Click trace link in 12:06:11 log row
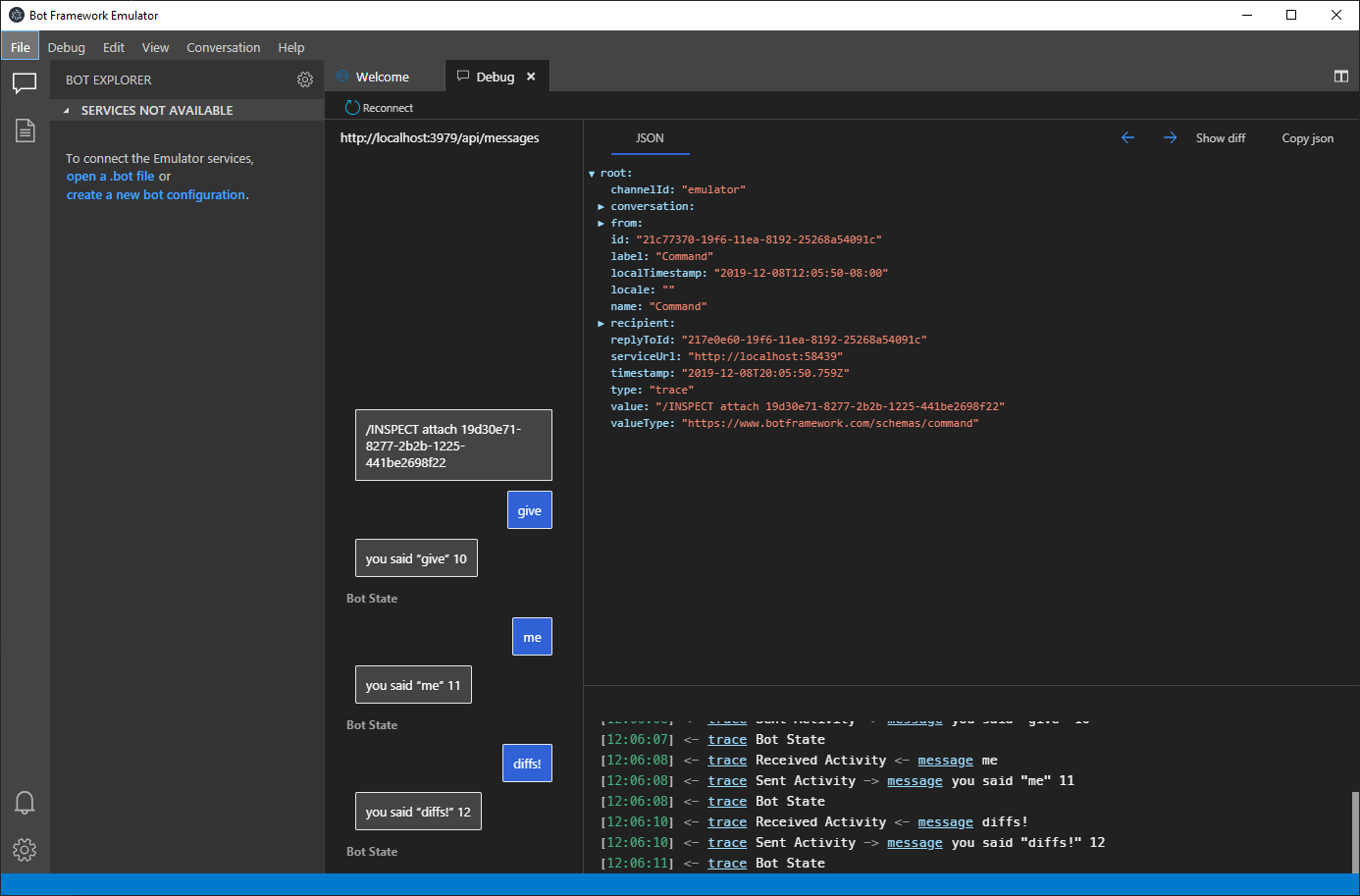The height and width of the screenshot is (896, 1360). click(x=727, y=864)
